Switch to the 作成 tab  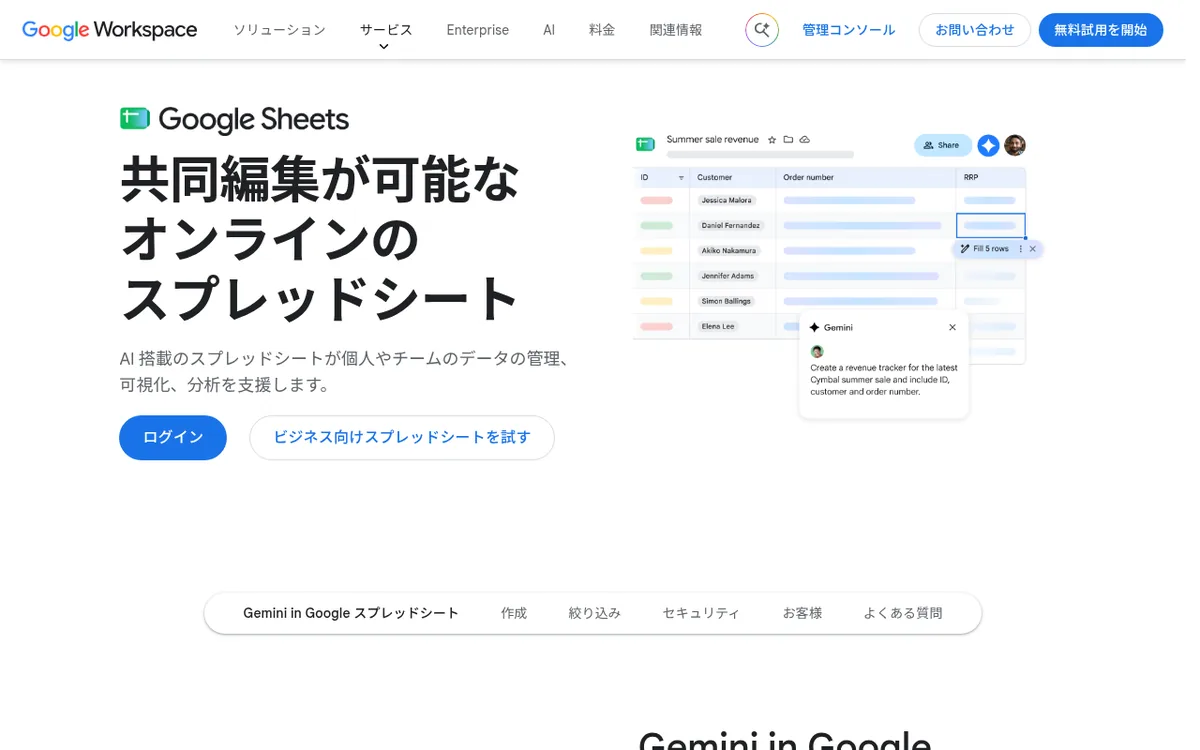(514, 613)
